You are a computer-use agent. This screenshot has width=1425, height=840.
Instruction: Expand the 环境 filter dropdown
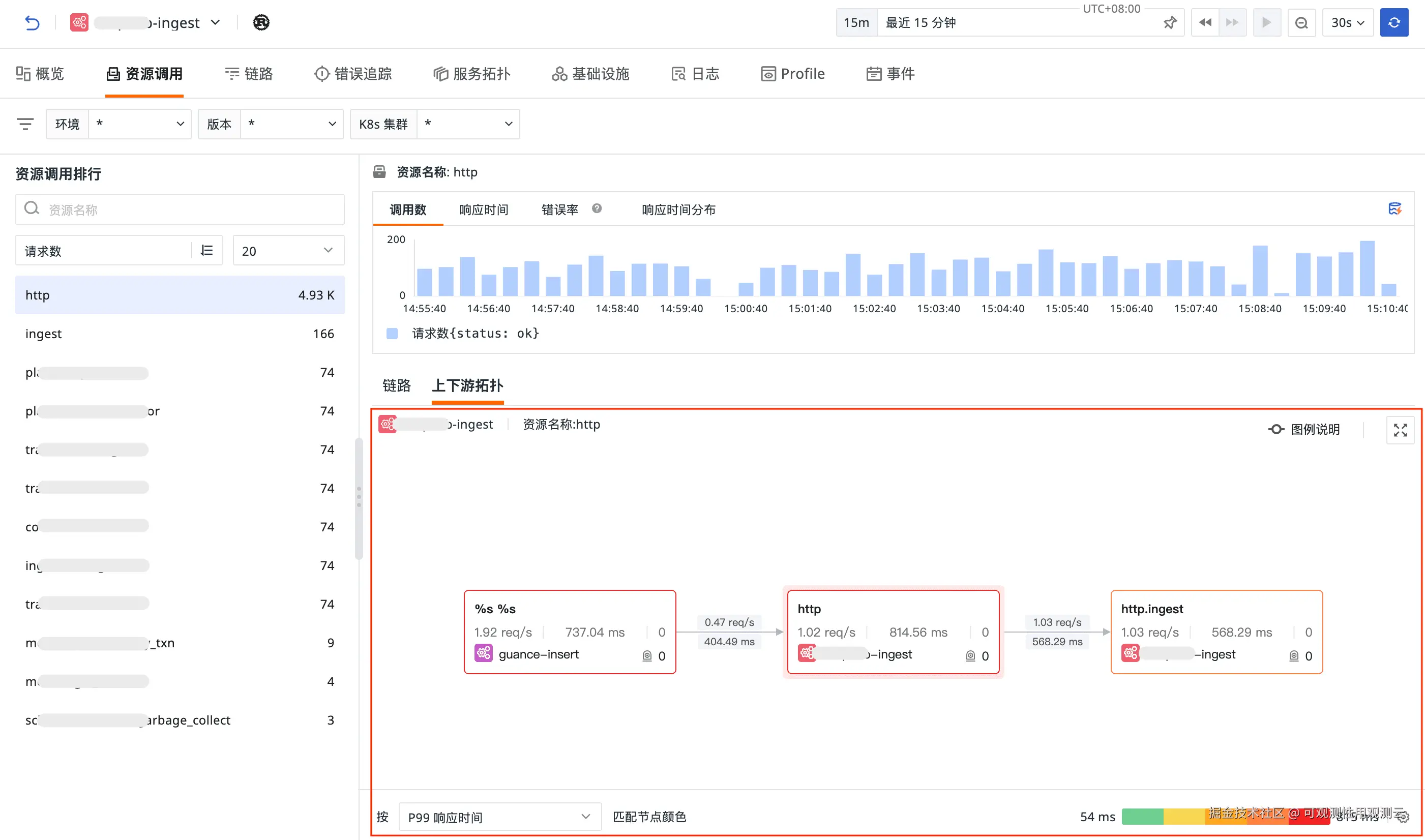(139, 124)
